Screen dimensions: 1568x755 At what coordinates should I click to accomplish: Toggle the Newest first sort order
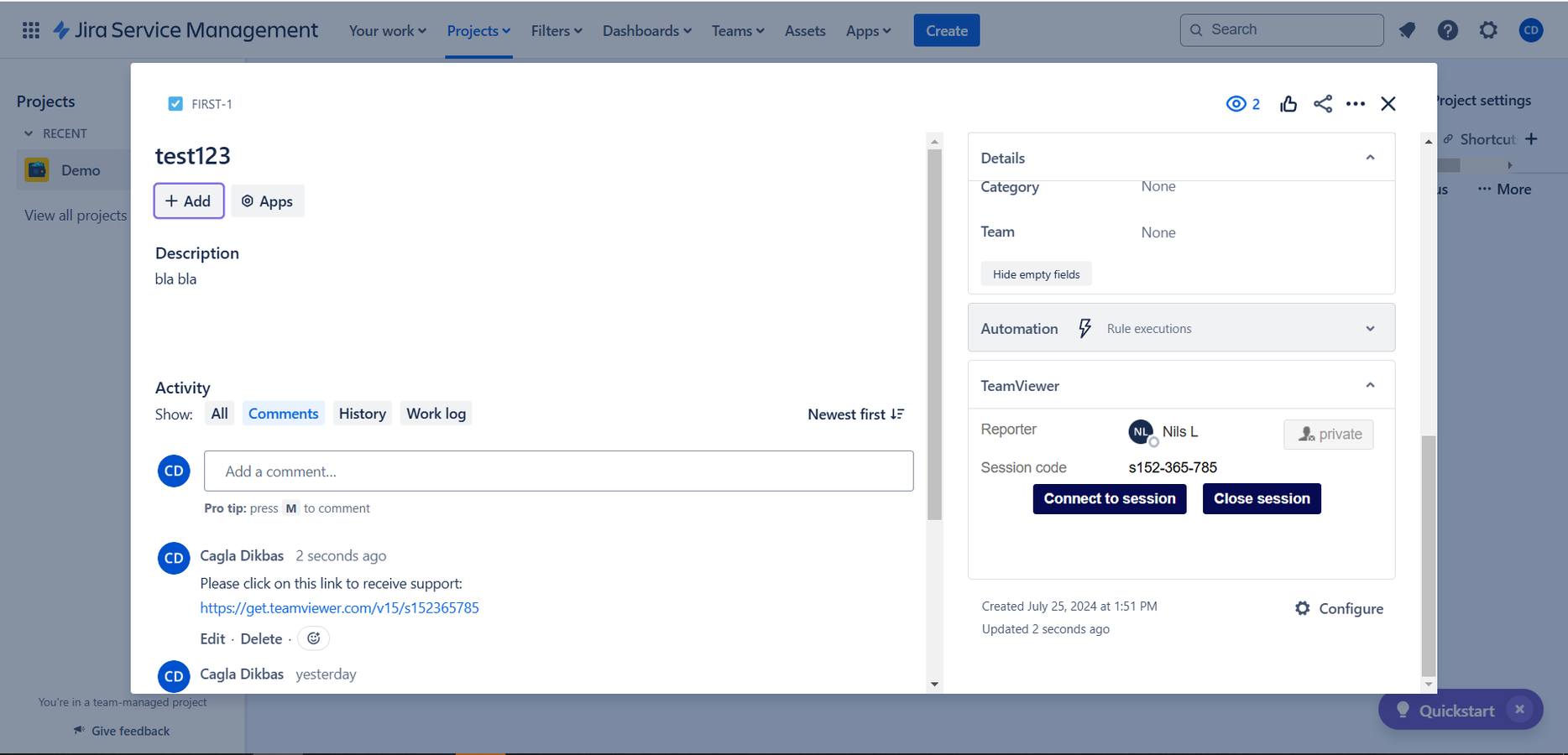point(855,414)
